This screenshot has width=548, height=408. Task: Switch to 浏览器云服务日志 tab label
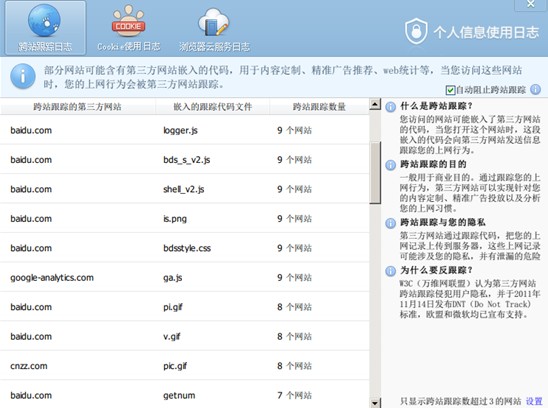click(214, 46)
